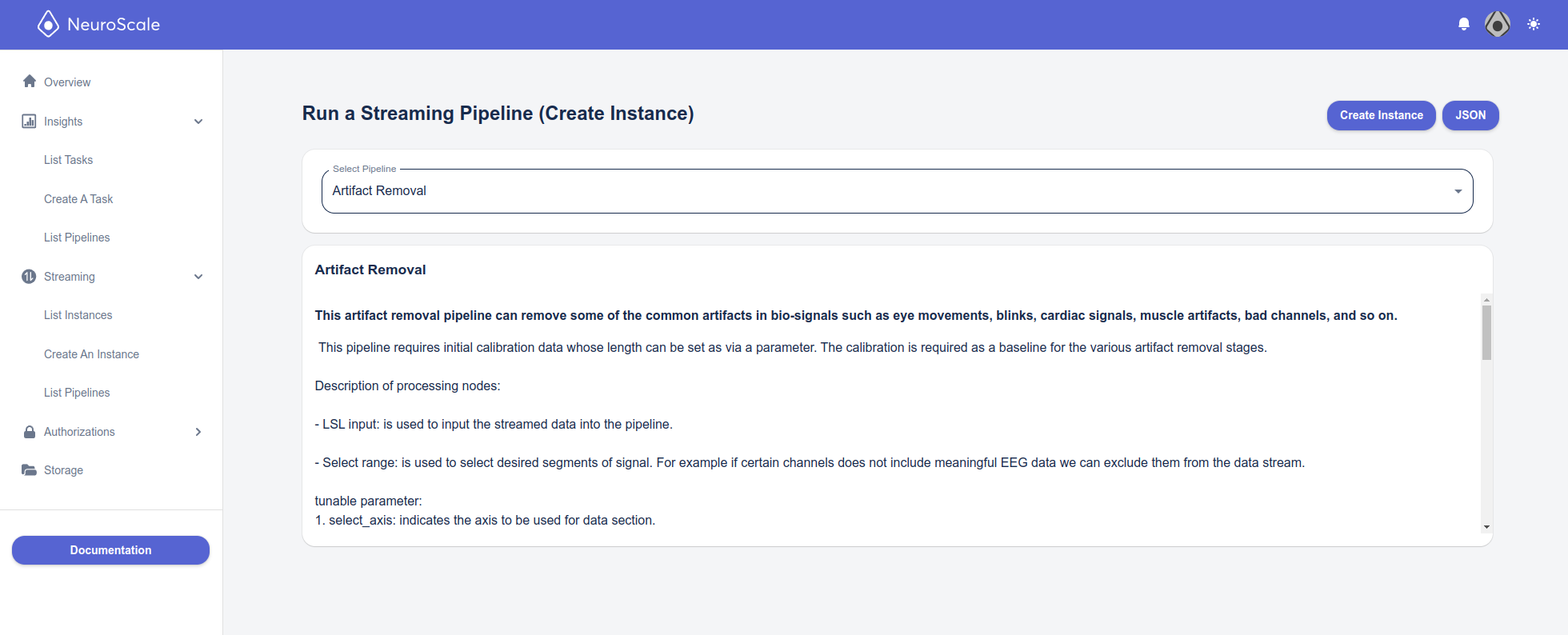1568x635 pixels.
Task: Click the Artifact Removal heading
Action: click(x=370, y=270)
